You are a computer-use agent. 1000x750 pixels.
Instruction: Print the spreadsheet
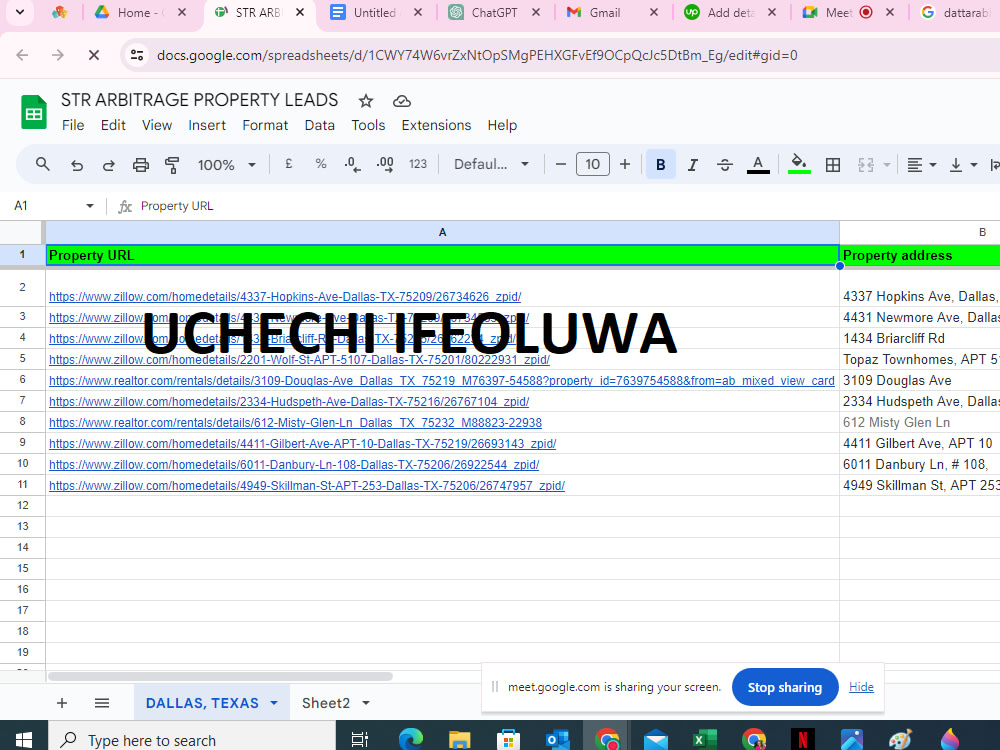pyautogui.click(x=140, y=165)
